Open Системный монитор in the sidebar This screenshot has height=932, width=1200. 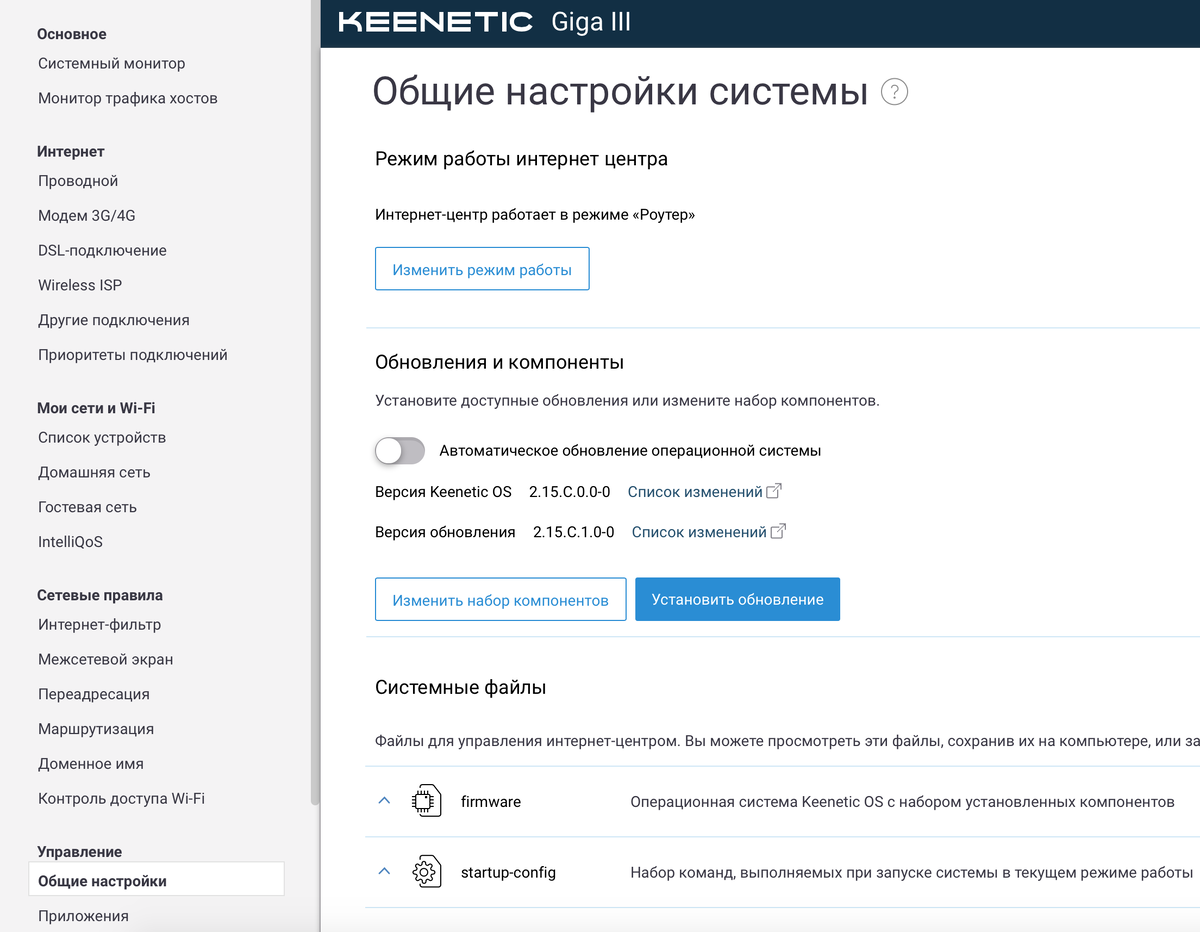111,63
